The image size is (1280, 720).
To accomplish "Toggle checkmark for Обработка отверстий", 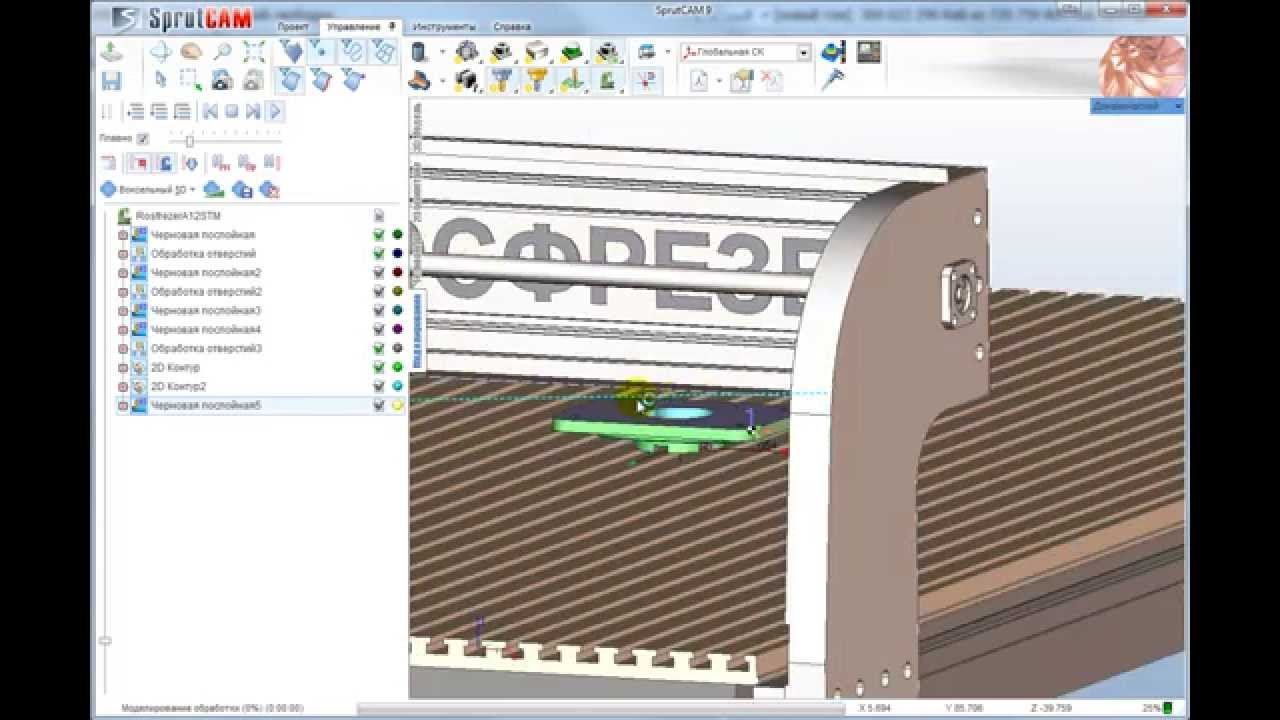I will [379, 254].
